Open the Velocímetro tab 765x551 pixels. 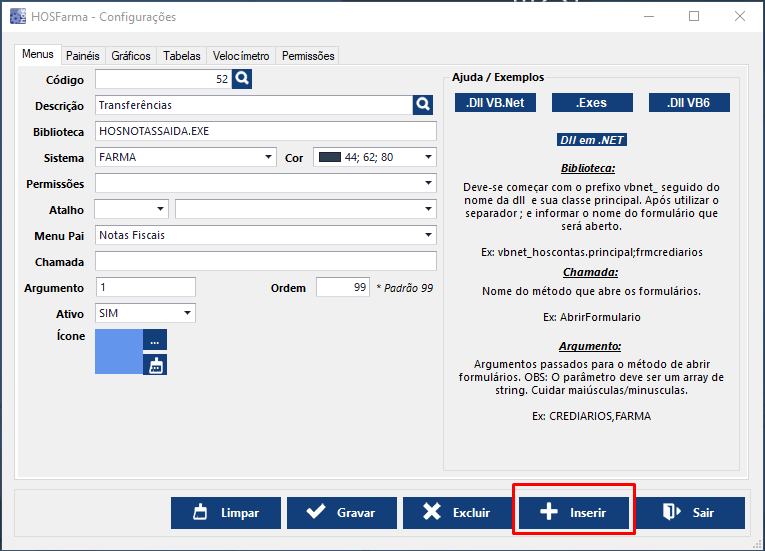tap(241, 56)
